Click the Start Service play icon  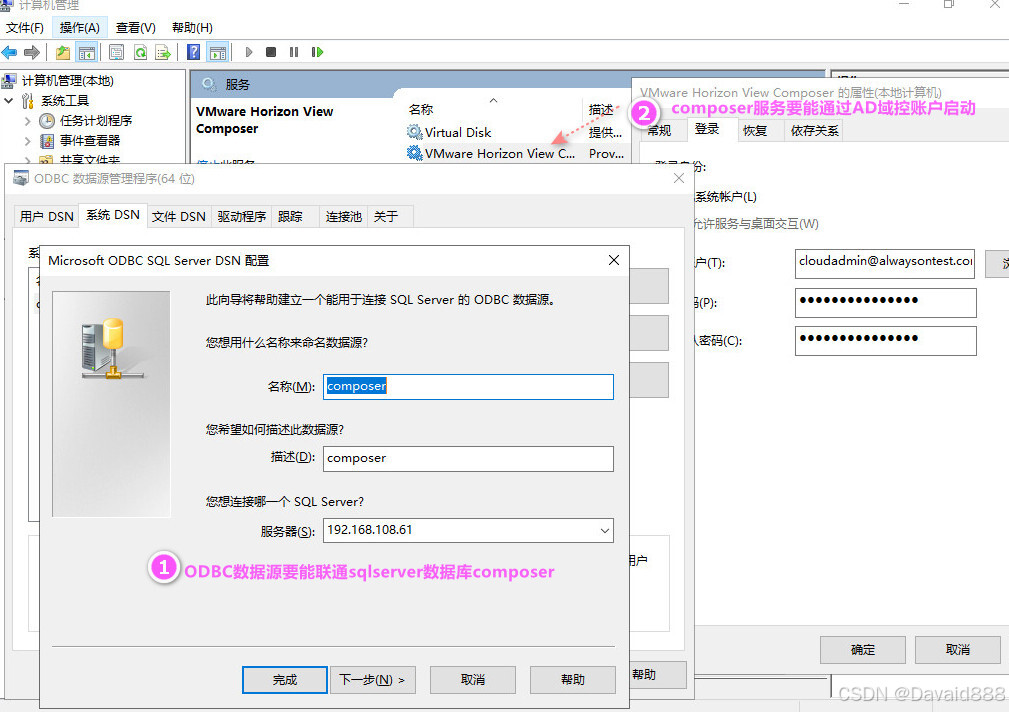tap(249, 52)
